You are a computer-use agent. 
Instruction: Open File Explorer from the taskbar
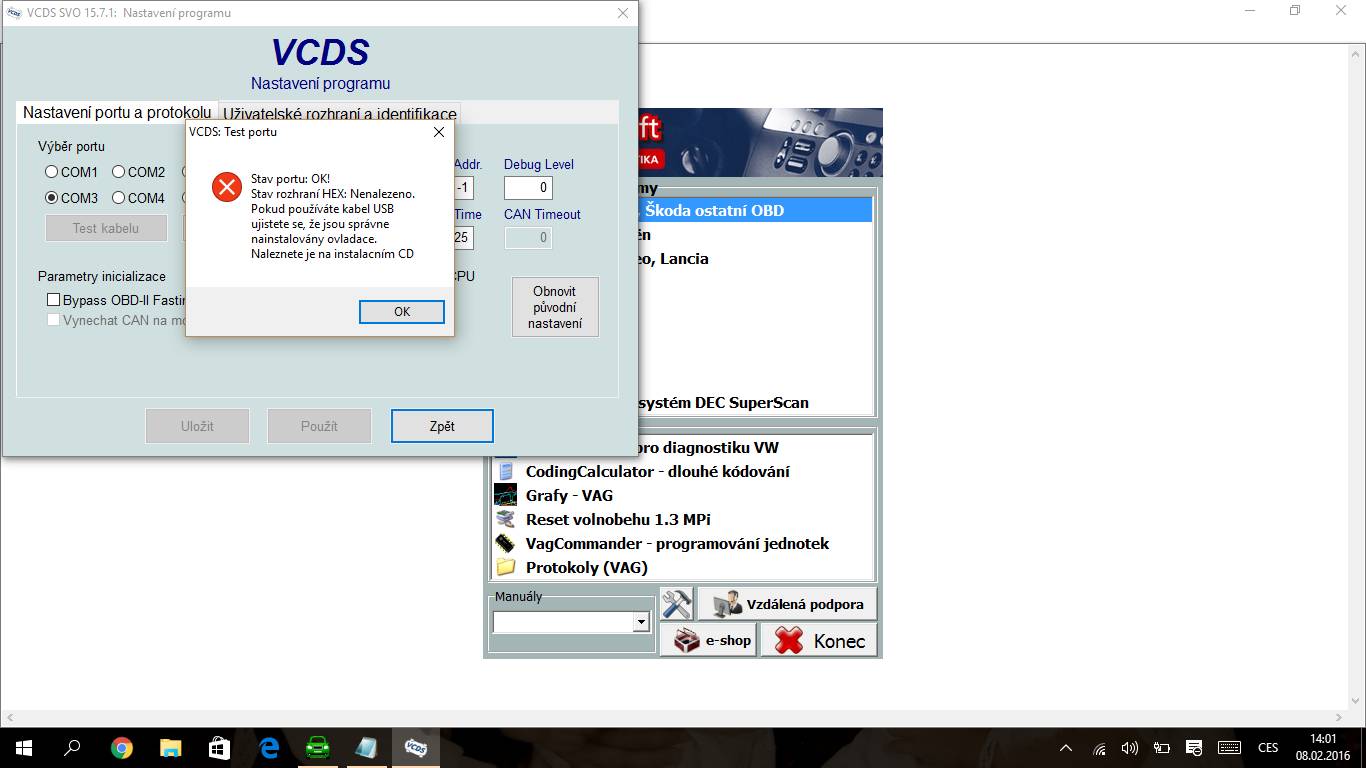pyautogui.click(x=171, y=748)
